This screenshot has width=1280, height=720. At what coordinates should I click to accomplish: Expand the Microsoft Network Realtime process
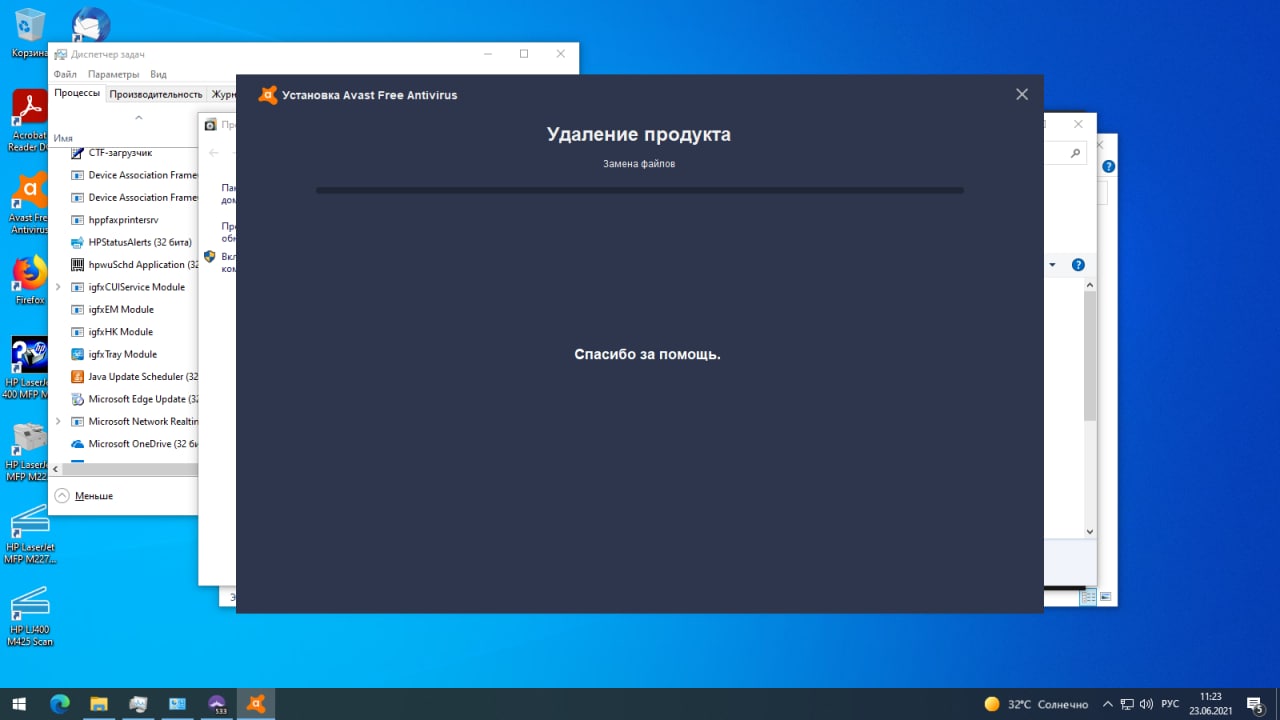pos(58,422)
